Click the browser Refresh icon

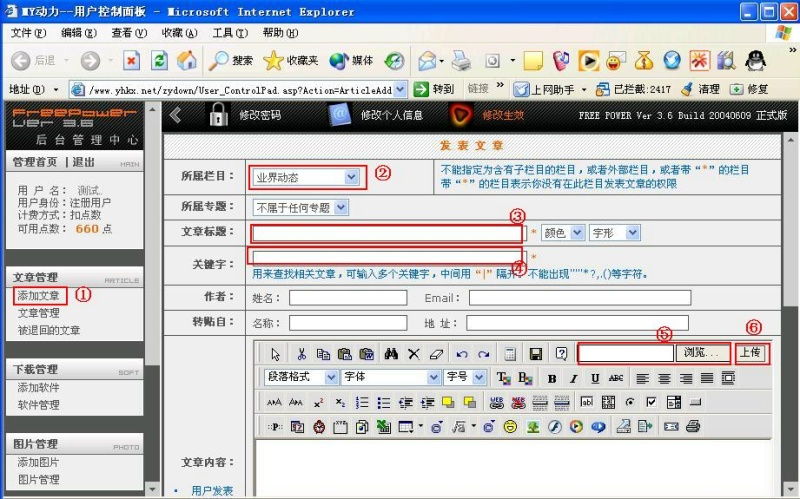(x=159, y=60)
